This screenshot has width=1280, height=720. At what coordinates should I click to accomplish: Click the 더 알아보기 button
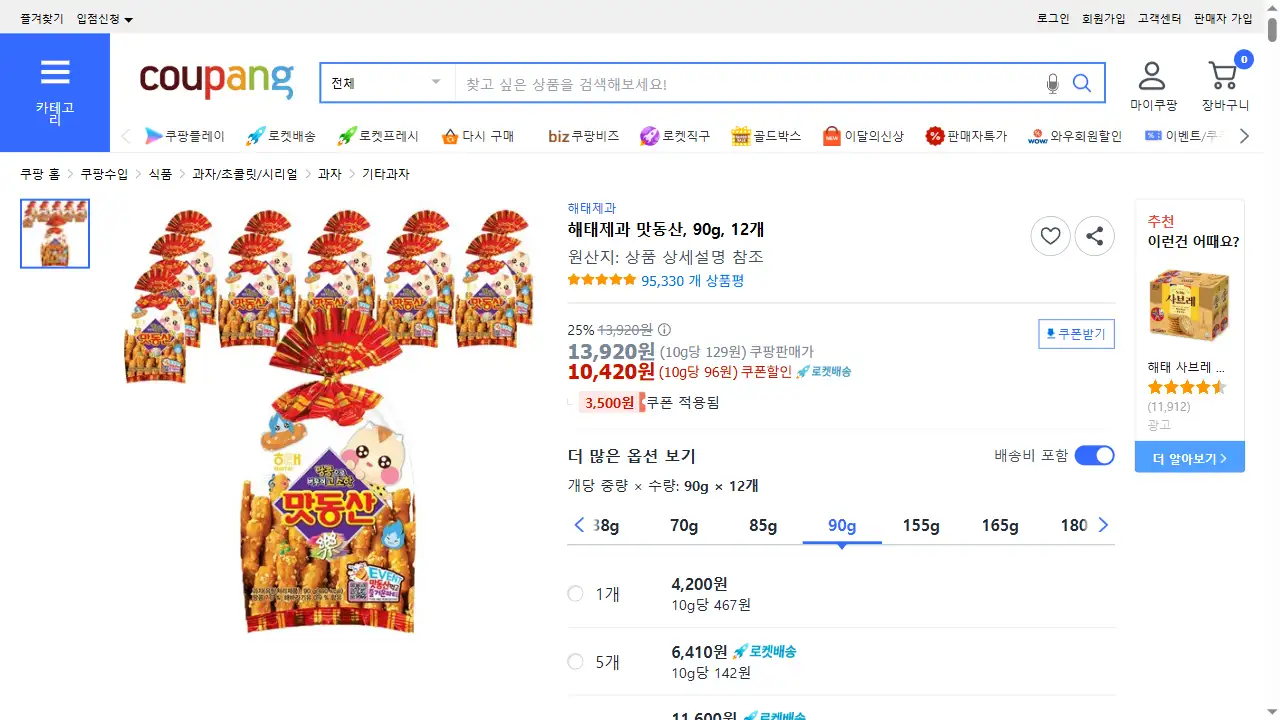pos(1190,458)
